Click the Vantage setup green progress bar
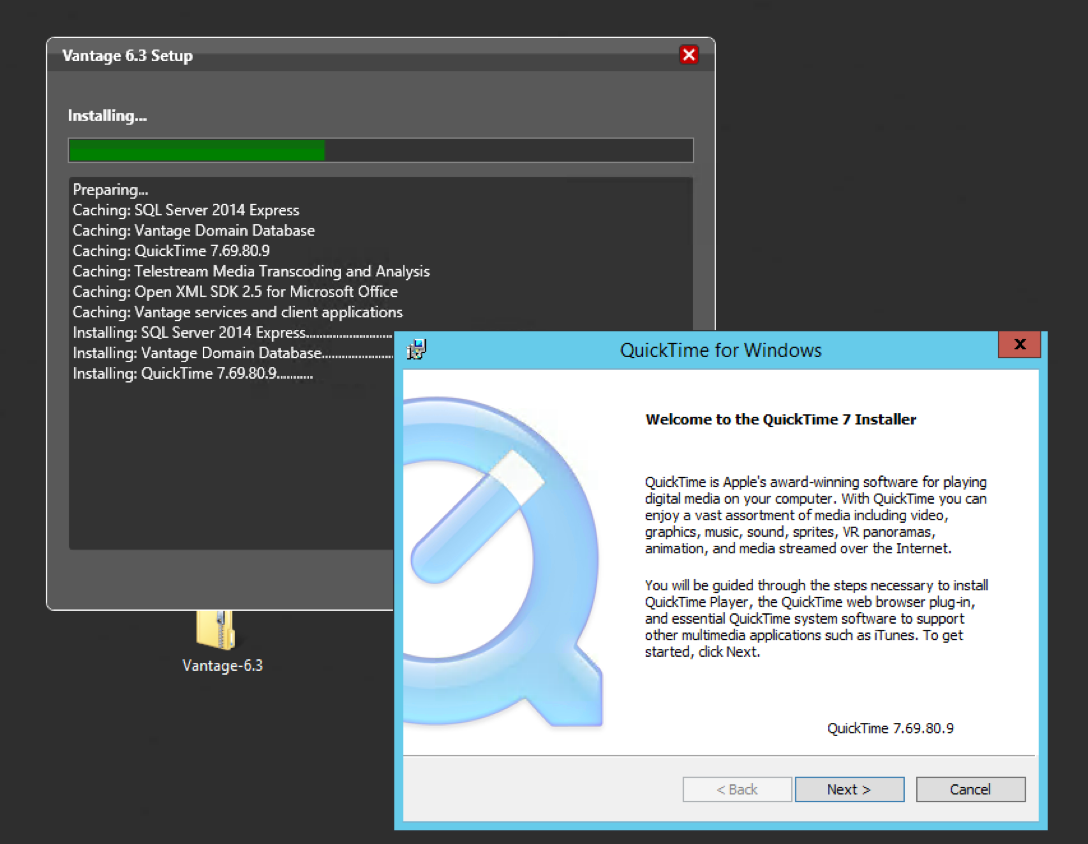This screenshot has height=844, width=1088. (x=380, y=150)
